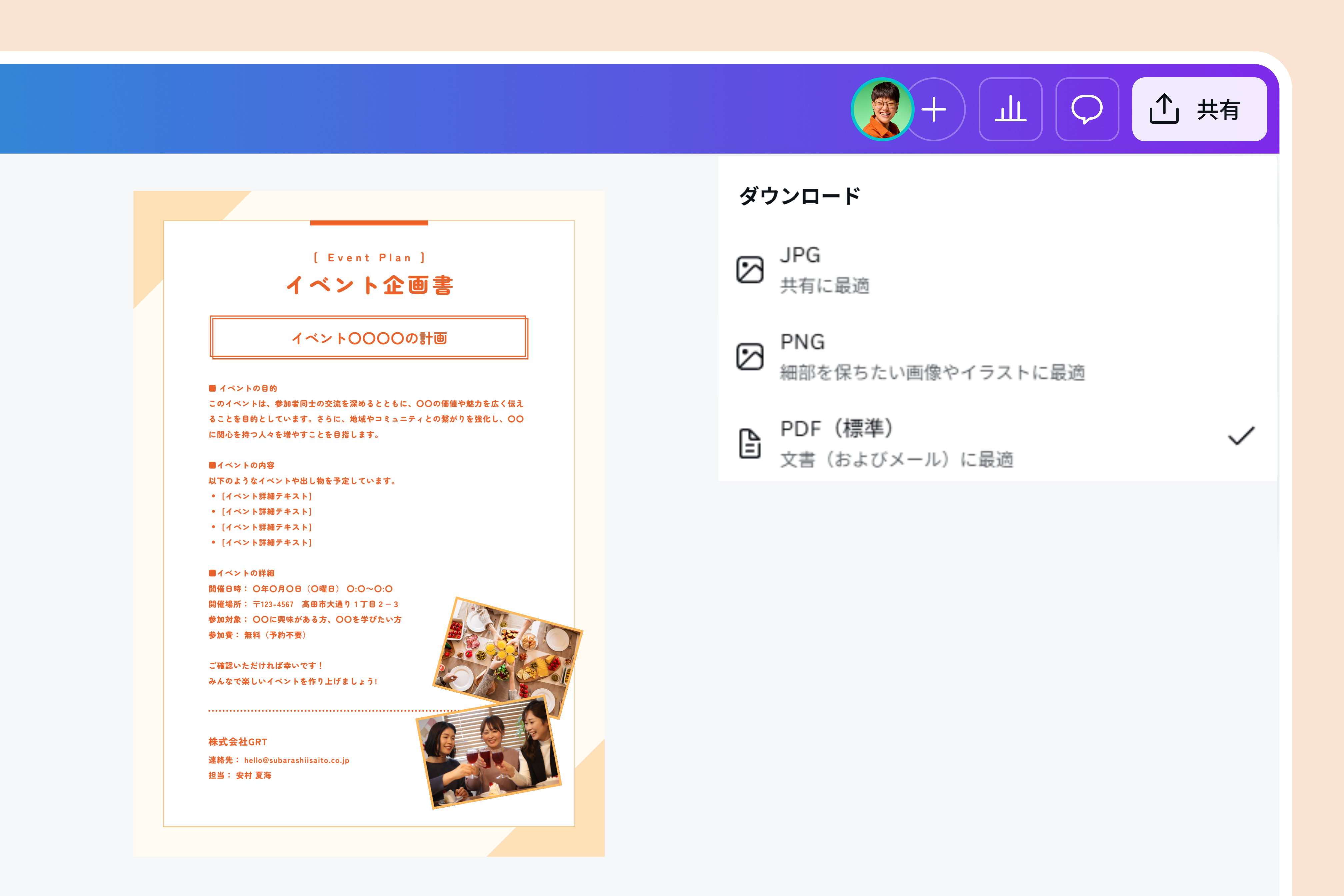Viewport: 1344px width, 896px height.
Task: Select the JPG download option
Action: (997, 270)
